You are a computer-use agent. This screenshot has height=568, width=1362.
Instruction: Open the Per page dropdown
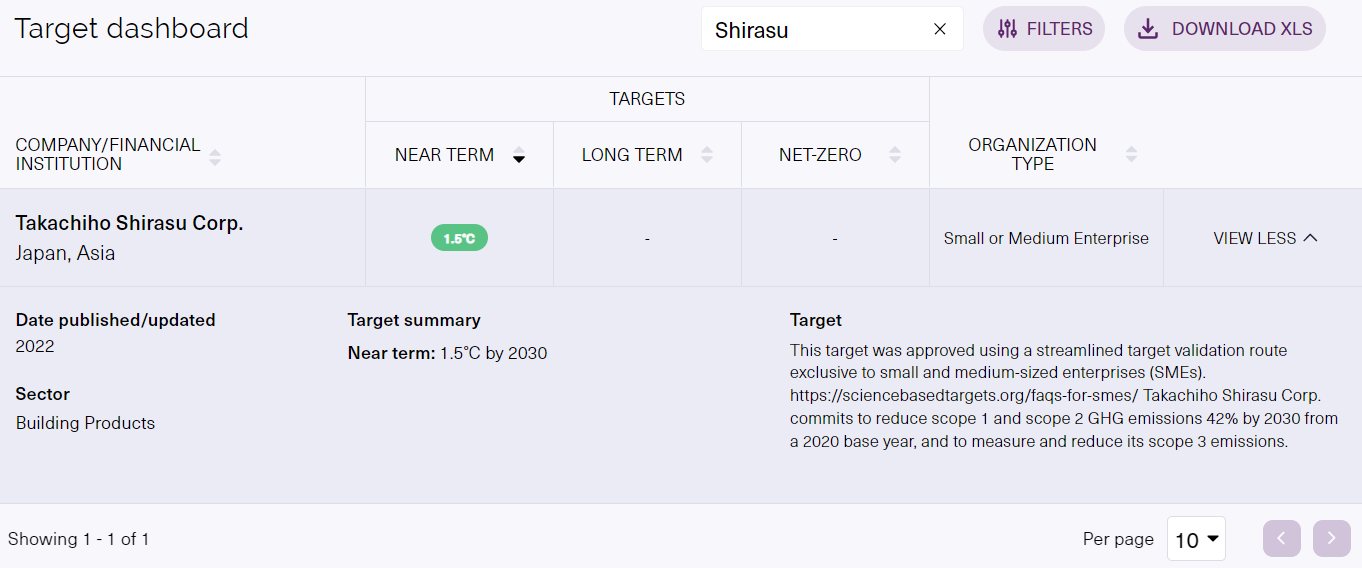pyautogui.click(x=1196, y=539)
